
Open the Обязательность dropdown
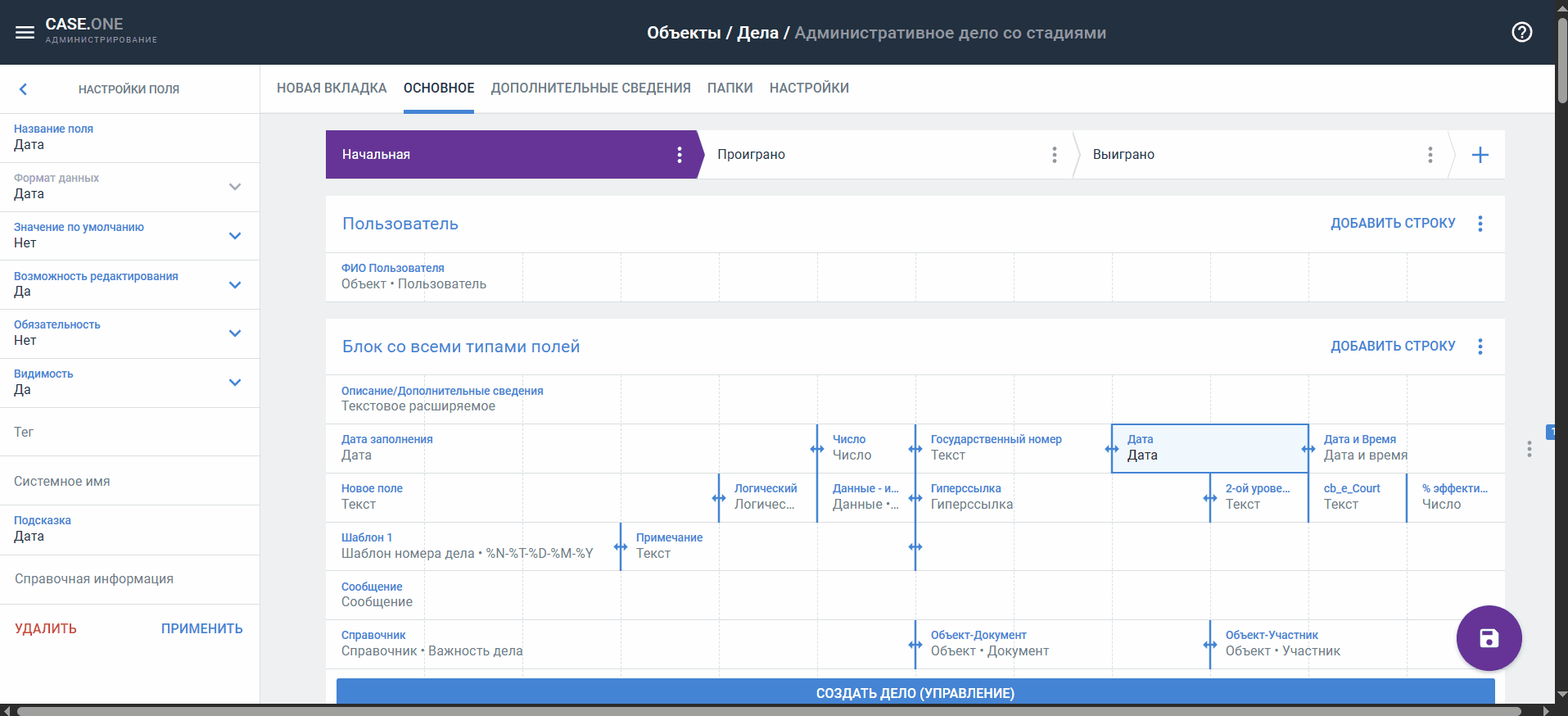(235, 333)
